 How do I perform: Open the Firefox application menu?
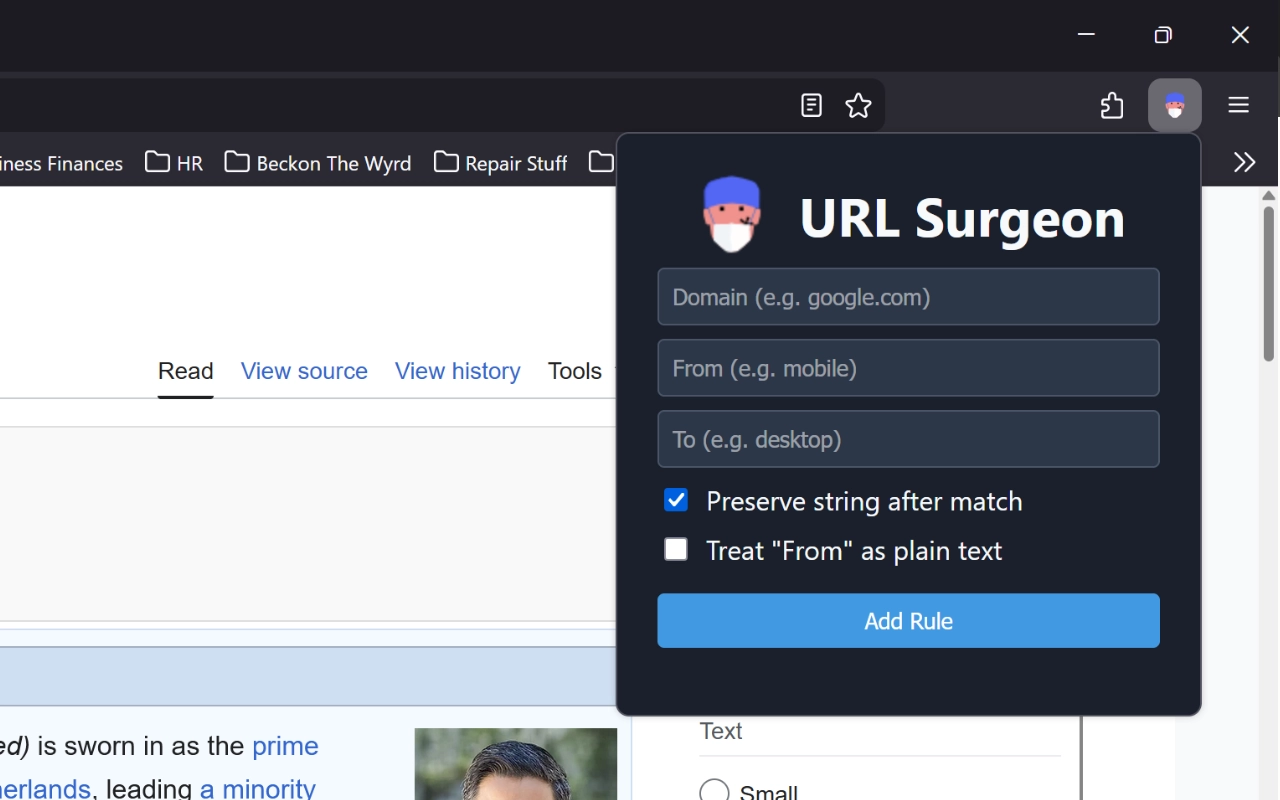click(1238, 105)
